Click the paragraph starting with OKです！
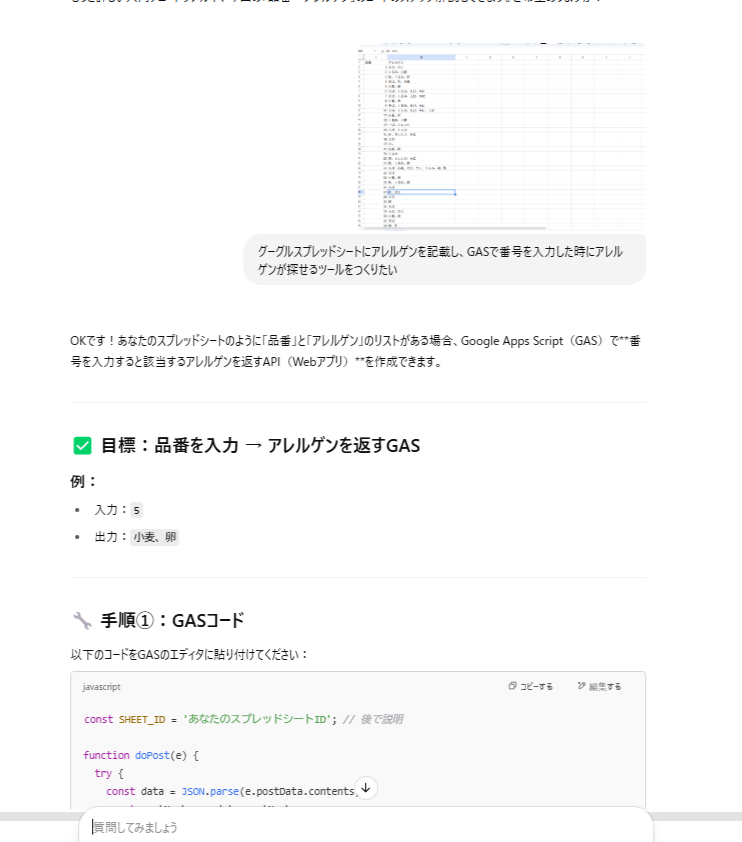 [355, 351]
